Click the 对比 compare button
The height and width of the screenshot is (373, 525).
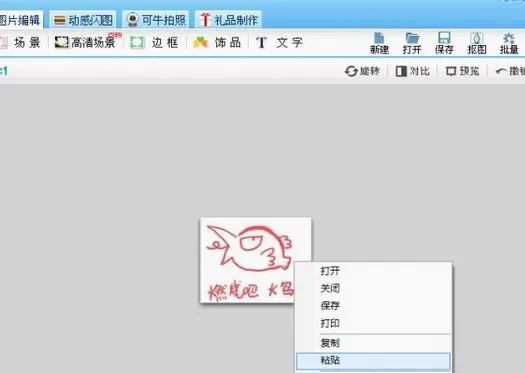coord(412,71)
